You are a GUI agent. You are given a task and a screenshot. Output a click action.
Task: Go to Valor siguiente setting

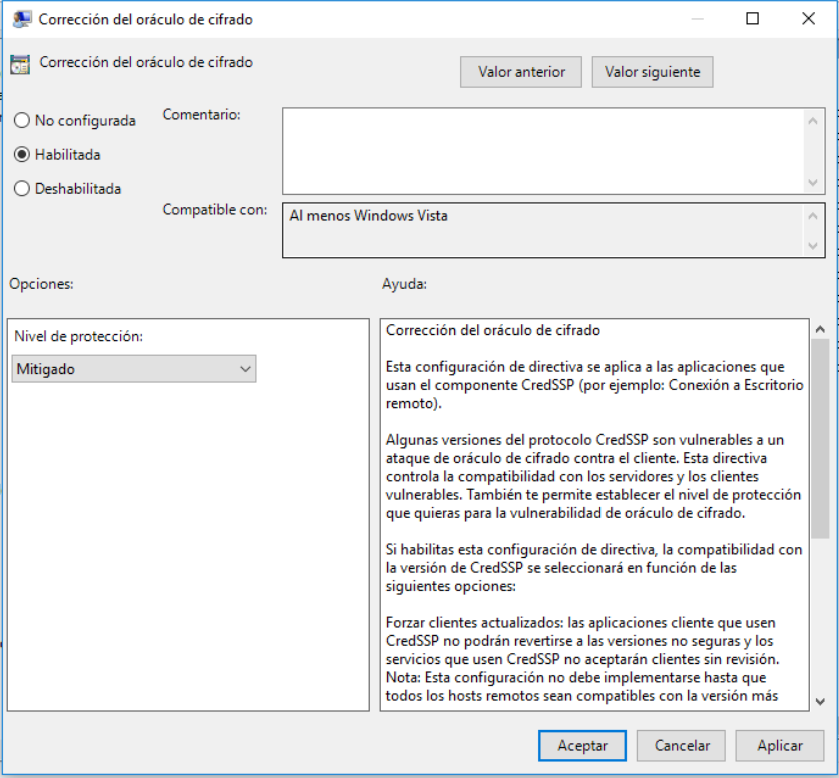(652, 72)
